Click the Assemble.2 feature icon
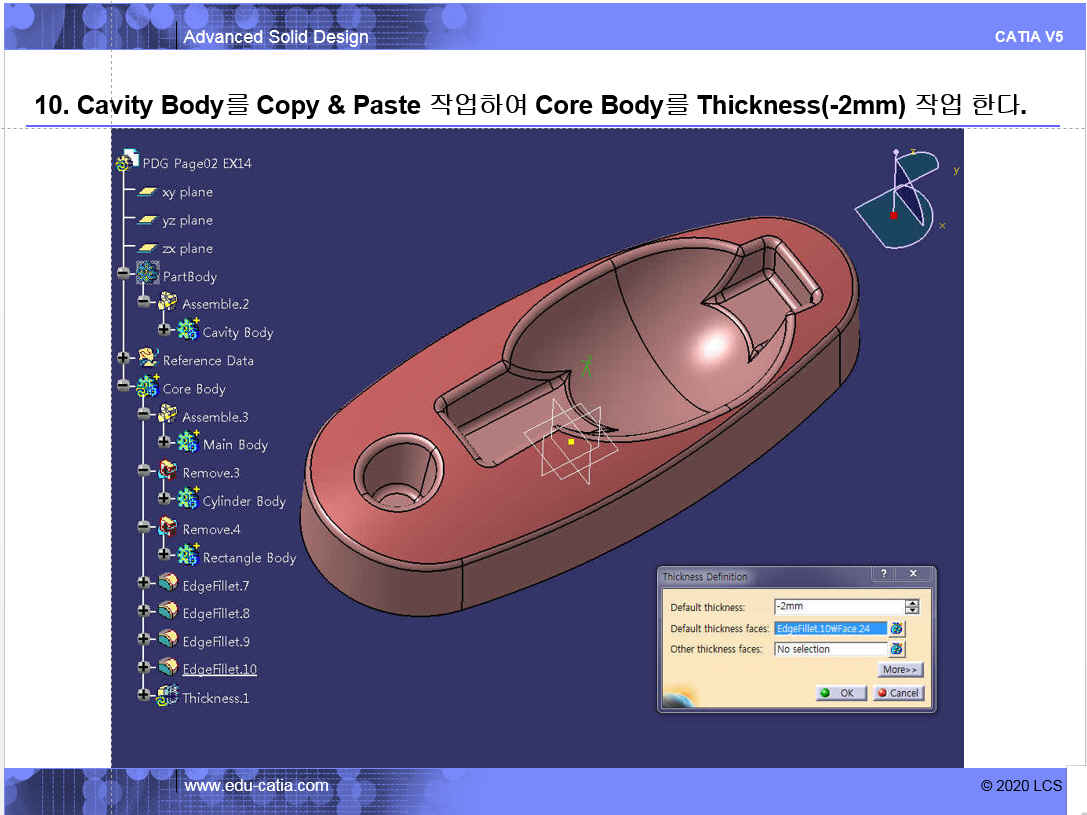 (x=168, y=303)
